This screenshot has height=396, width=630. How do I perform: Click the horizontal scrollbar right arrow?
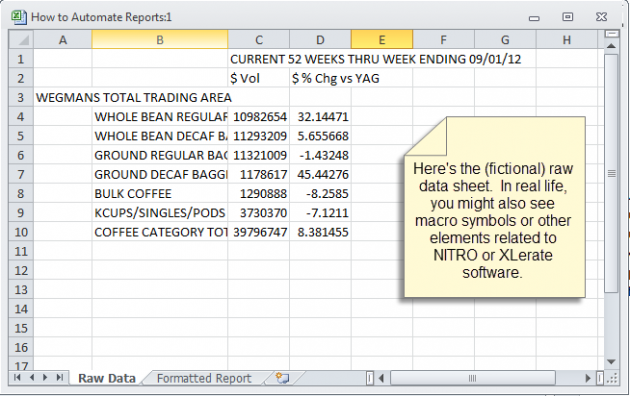click(588, 378)
